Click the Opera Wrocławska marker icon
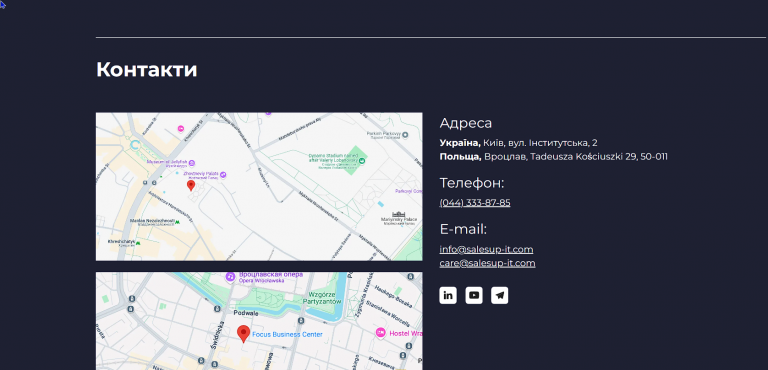This screenshot has height=370, width=768. (x=230, y=277)
